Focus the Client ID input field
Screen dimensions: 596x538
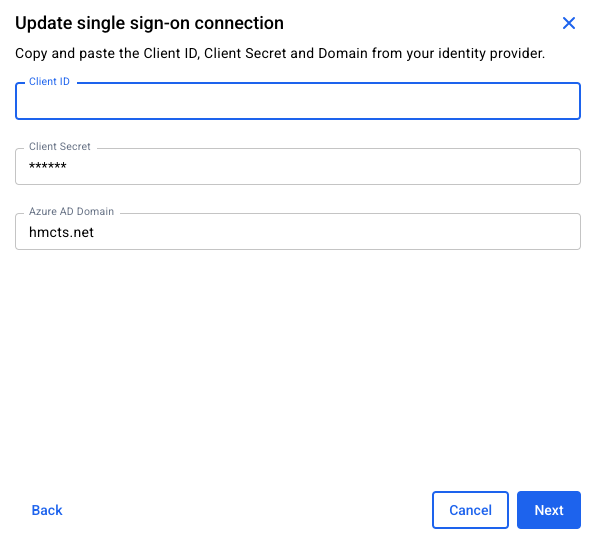tap(298, 101)
